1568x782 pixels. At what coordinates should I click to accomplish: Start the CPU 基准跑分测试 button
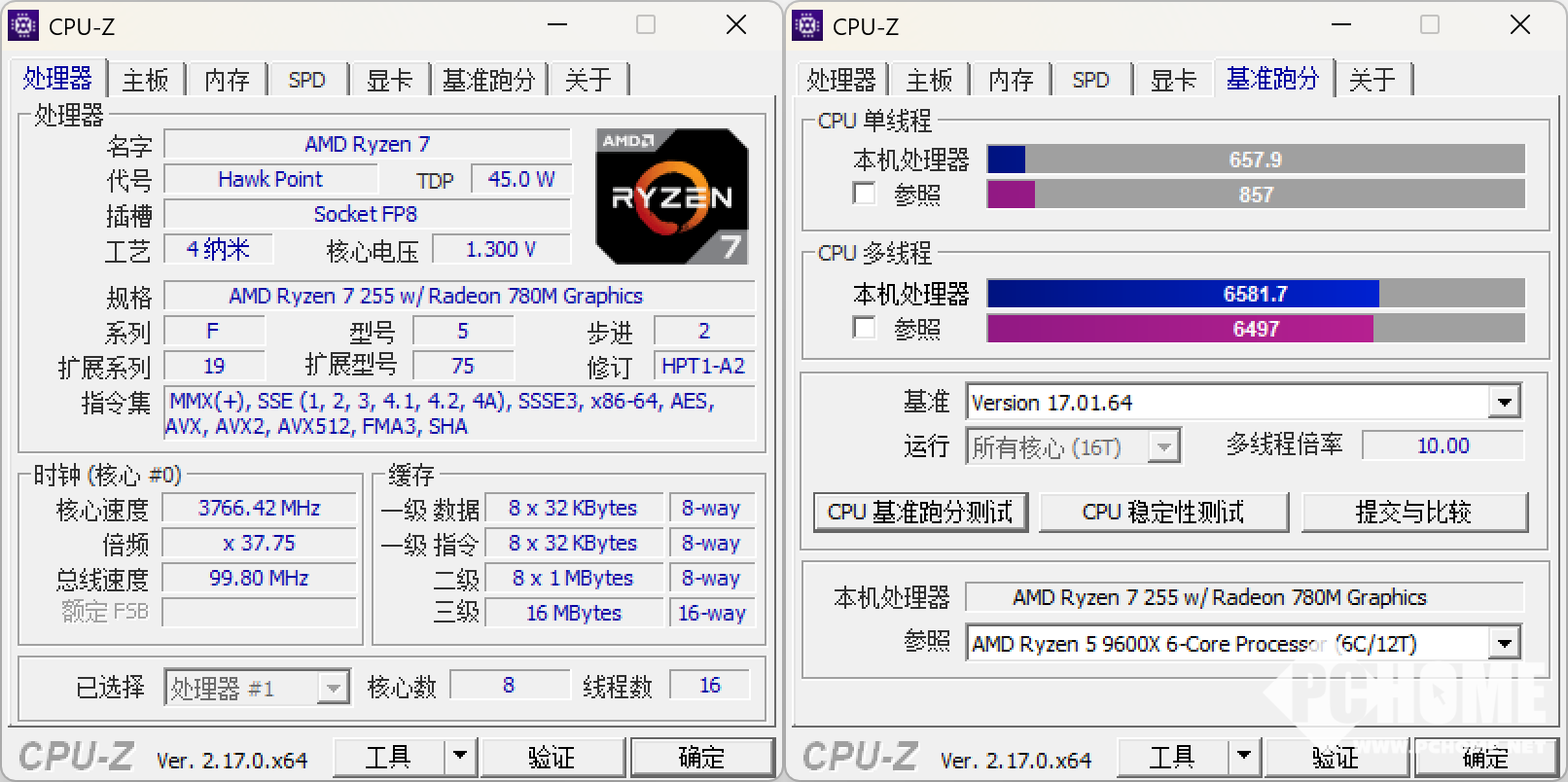tap(920, 512)
